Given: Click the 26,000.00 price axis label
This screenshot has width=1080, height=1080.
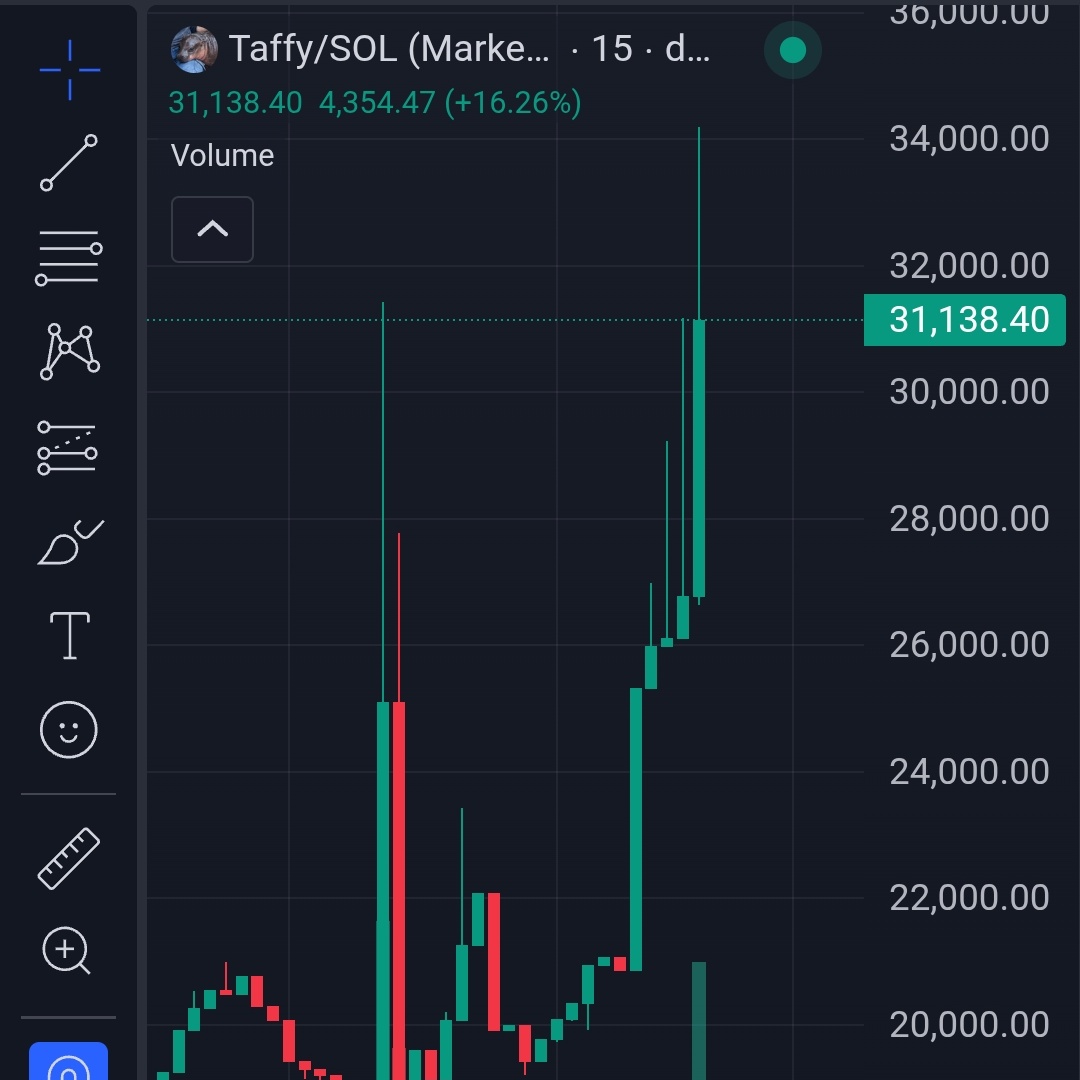Looking at the screenshot, I should (969, 644).
